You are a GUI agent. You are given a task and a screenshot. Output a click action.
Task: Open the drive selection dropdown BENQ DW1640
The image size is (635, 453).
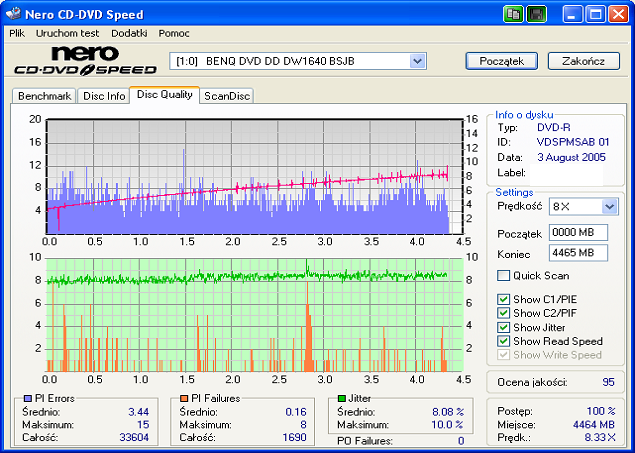coord(418,62)
